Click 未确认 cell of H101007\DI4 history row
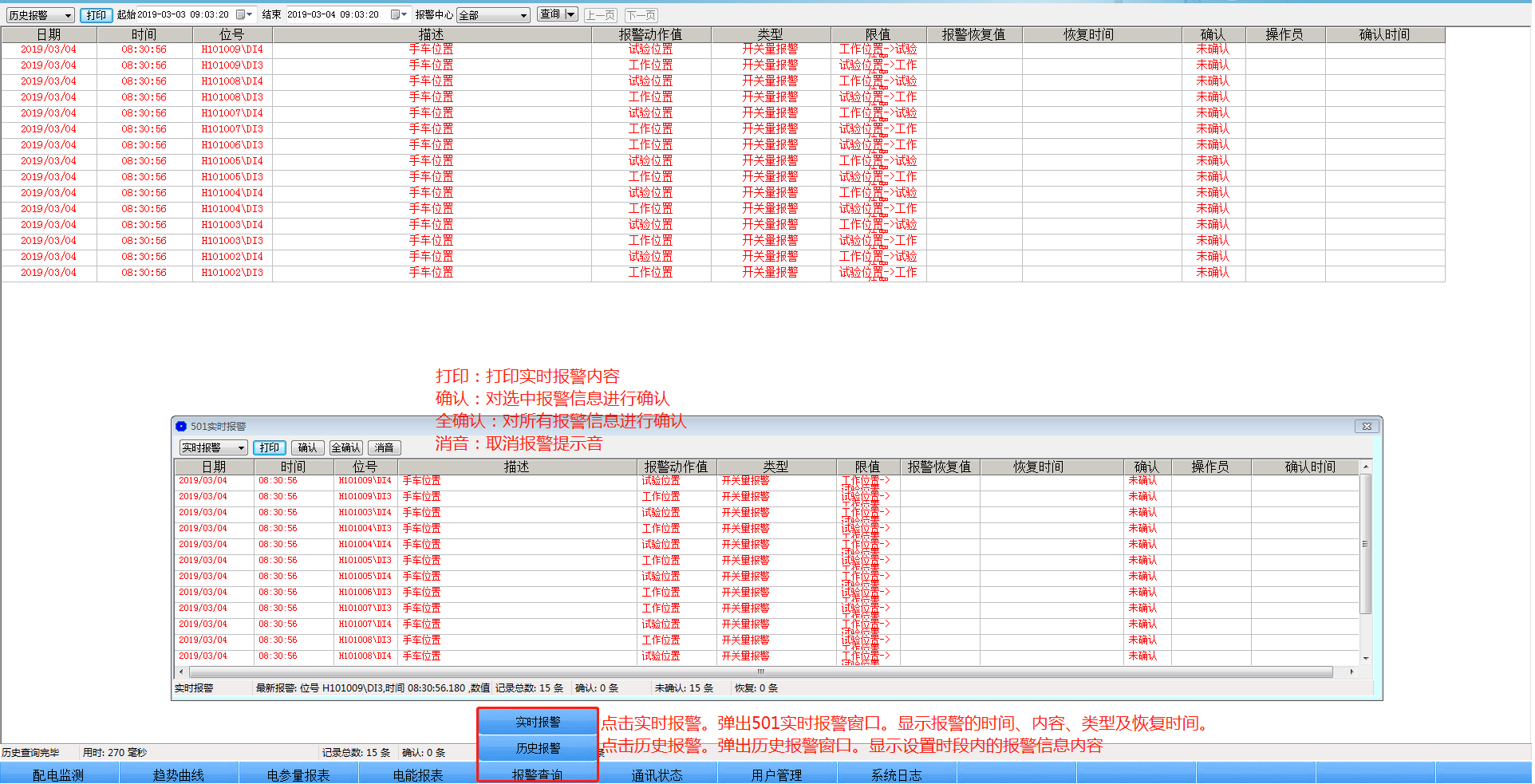 pyautogui.click(x=1213, y=113)
